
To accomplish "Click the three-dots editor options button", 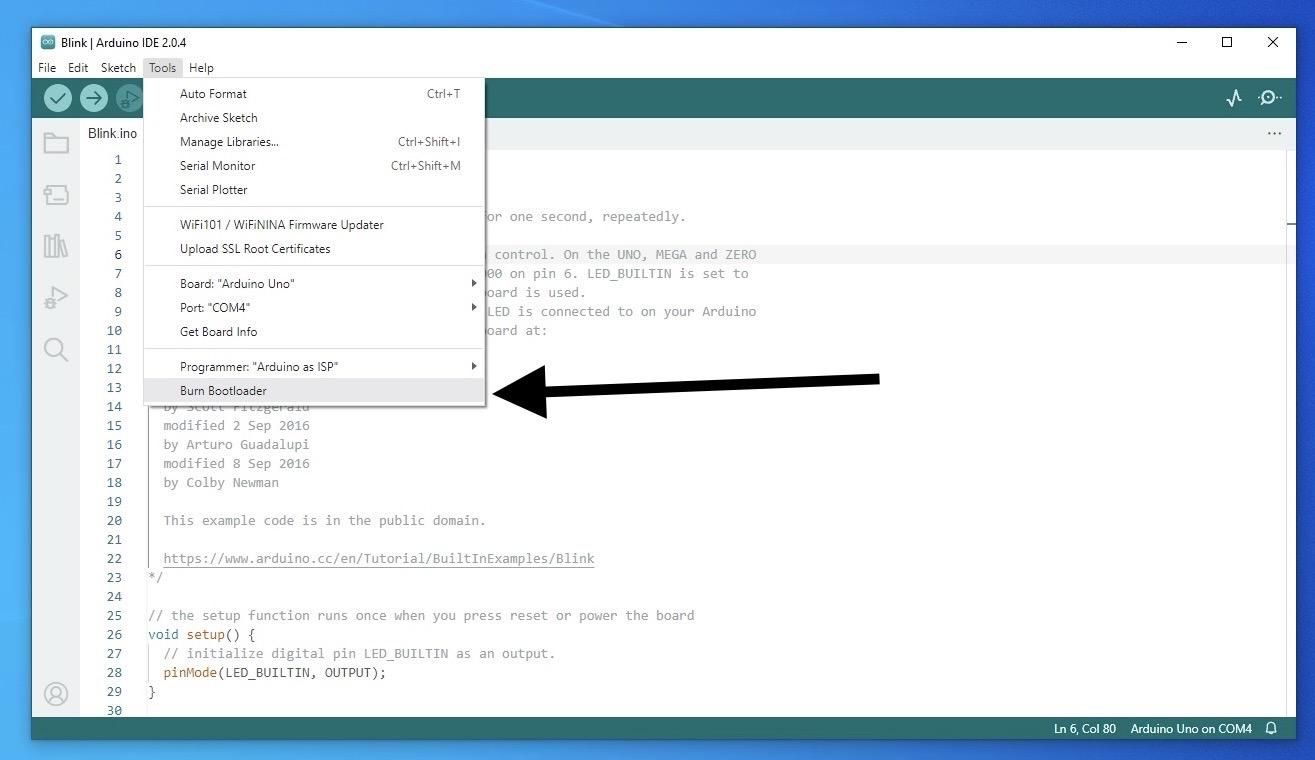I will coord(1274,133).
